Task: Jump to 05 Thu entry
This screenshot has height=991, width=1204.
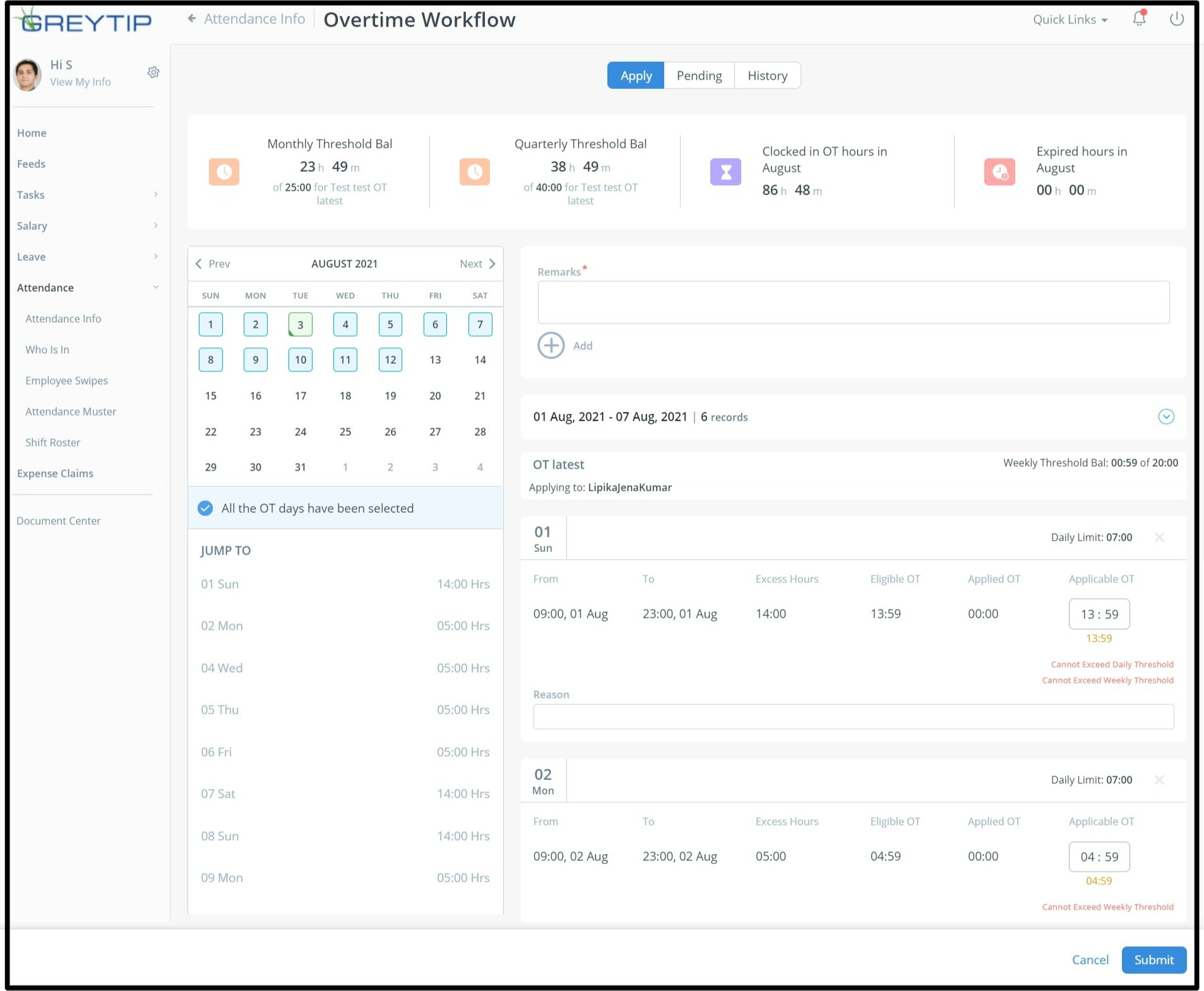Action: coord(345,709)
